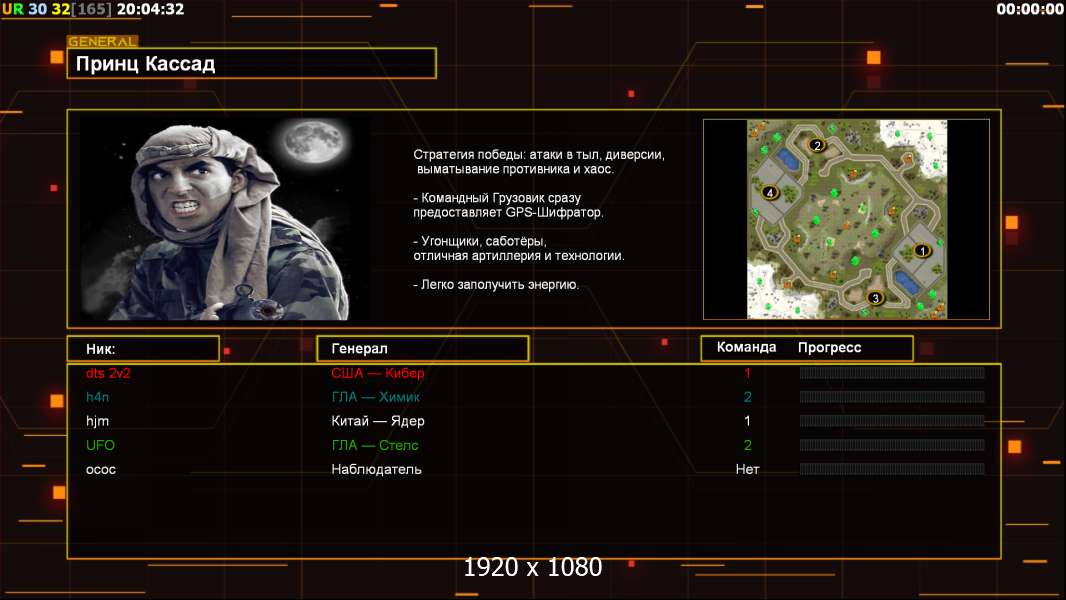Click the progress bar for hjm

pos(892,421)
